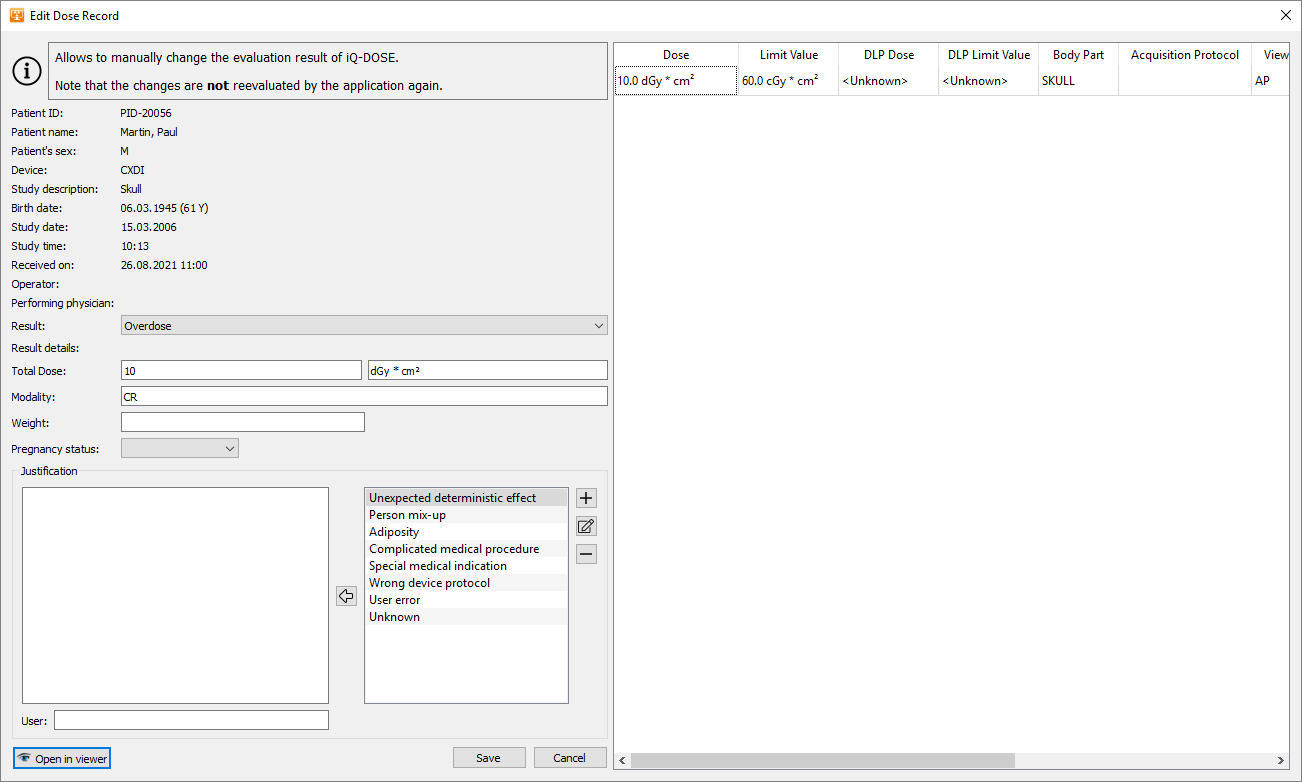The height and width of the screenshot is (782, 1302).
Task: Open the study with Open in viewer
Action: click(x=62, y=758)
